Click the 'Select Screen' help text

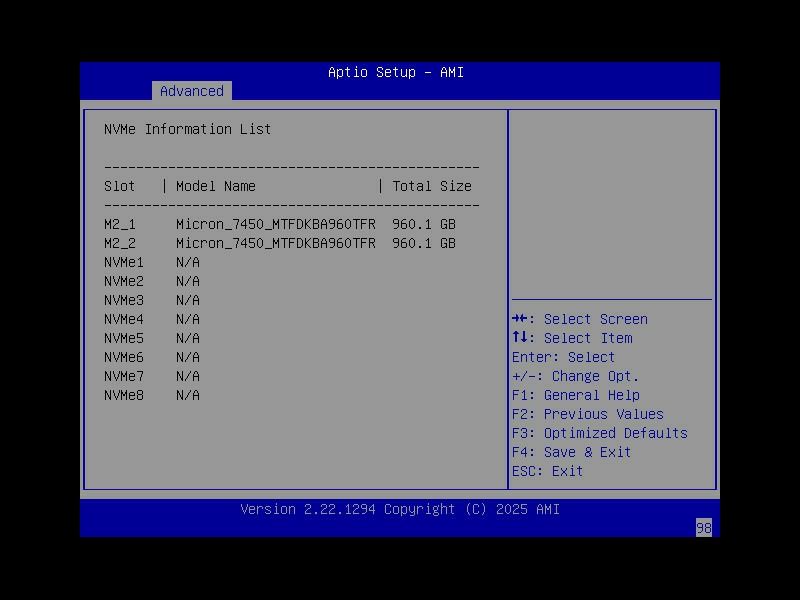[x=595, y=319]
